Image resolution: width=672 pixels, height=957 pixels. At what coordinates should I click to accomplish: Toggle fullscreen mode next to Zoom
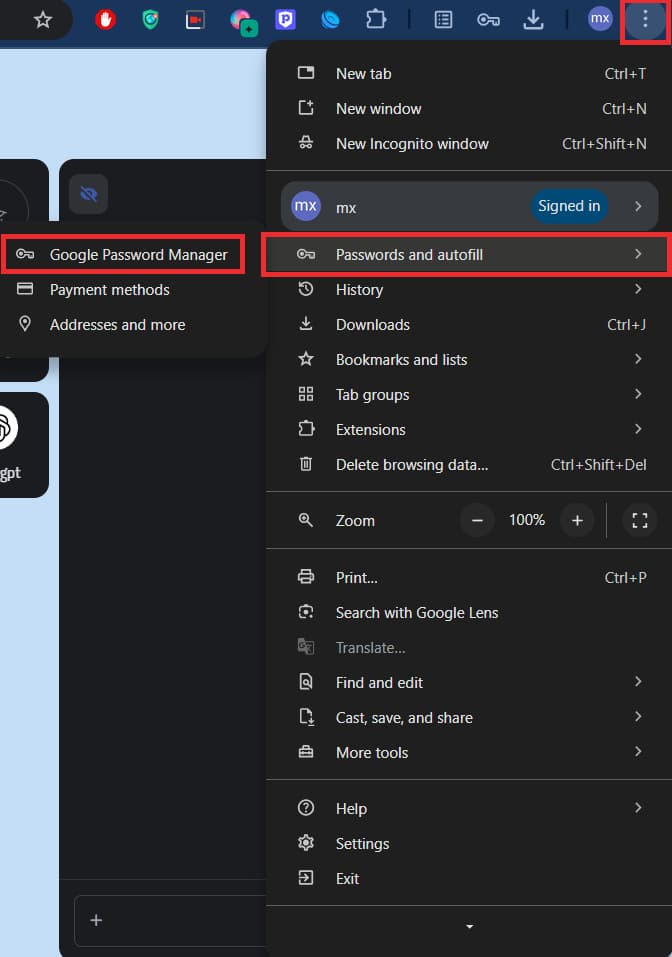pos(639,521)
